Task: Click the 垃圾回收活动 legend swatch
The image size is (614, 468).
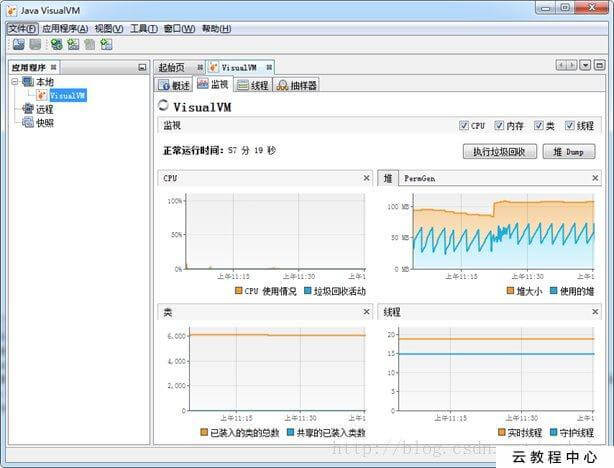Action: [x=308, y=291]
